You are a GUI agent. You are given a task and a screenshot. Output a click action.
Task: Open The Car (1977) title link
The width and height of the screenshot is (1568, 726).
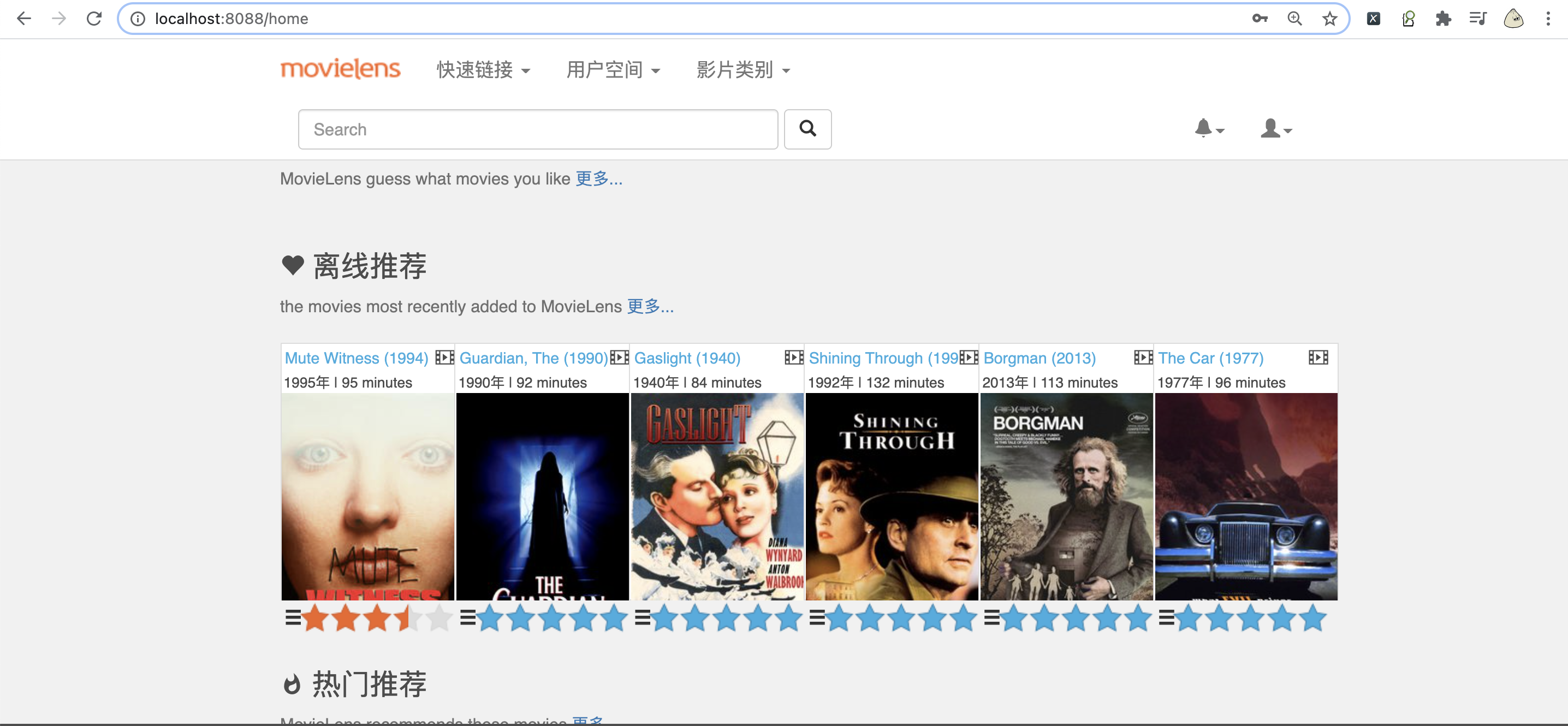click(1211, 358)
